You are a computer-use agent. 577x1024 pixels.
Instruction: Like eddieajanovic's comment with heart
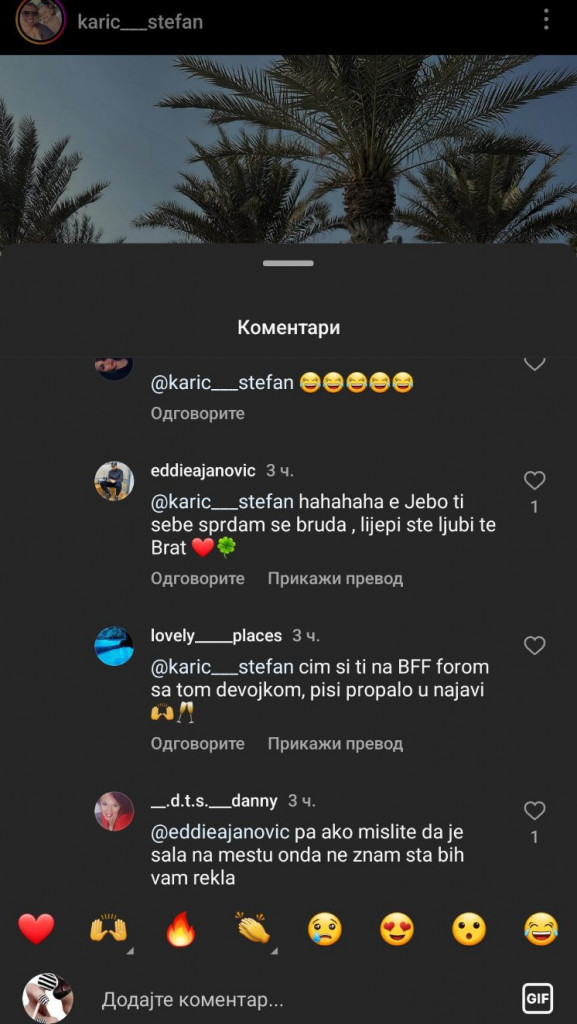pyautogui.click(x=535, y=481)
